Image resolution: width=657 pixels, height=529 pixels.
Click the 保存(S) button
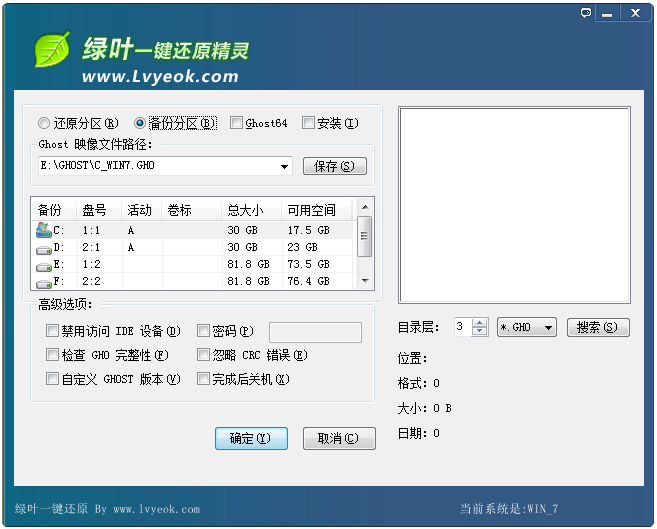[x=335, y=166]
